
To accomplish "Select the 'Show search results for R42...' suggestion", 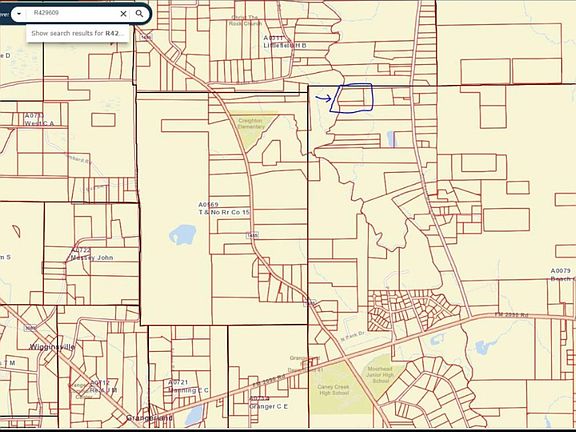I will pyautogui.click(x=78, y=33).
